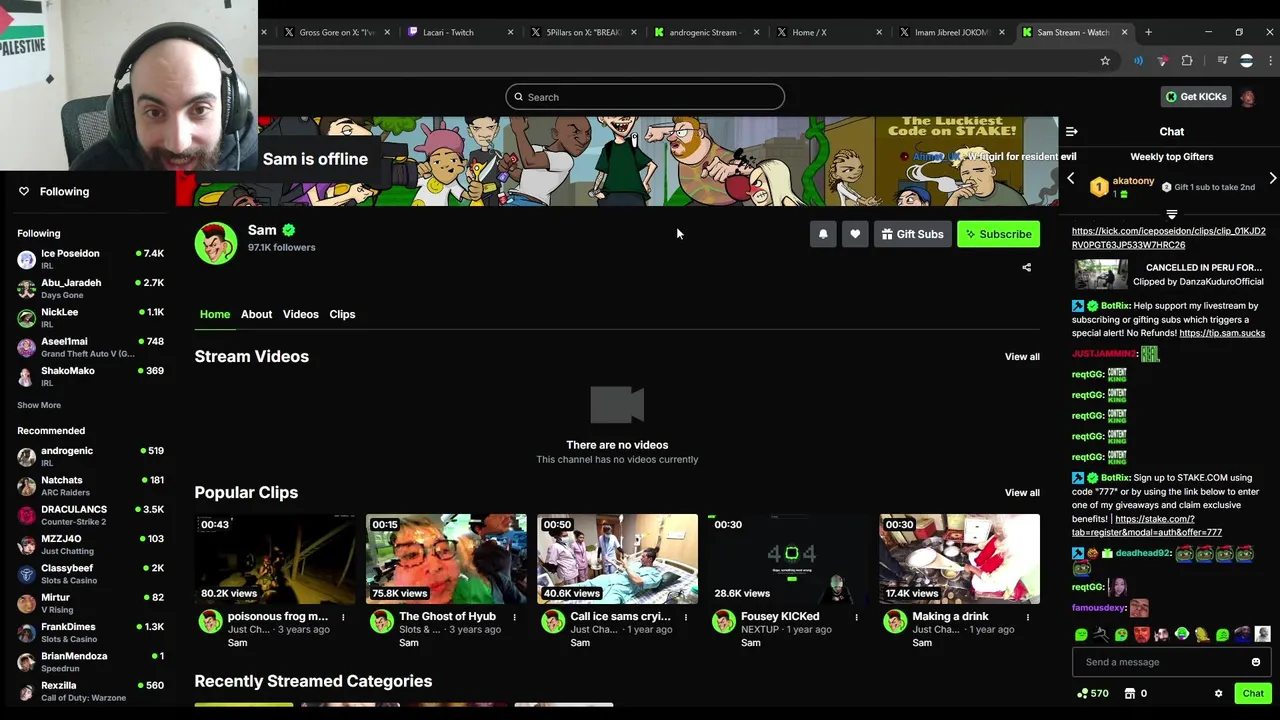
Task: Show next weekly top gifter
Action: [1272, 179]
